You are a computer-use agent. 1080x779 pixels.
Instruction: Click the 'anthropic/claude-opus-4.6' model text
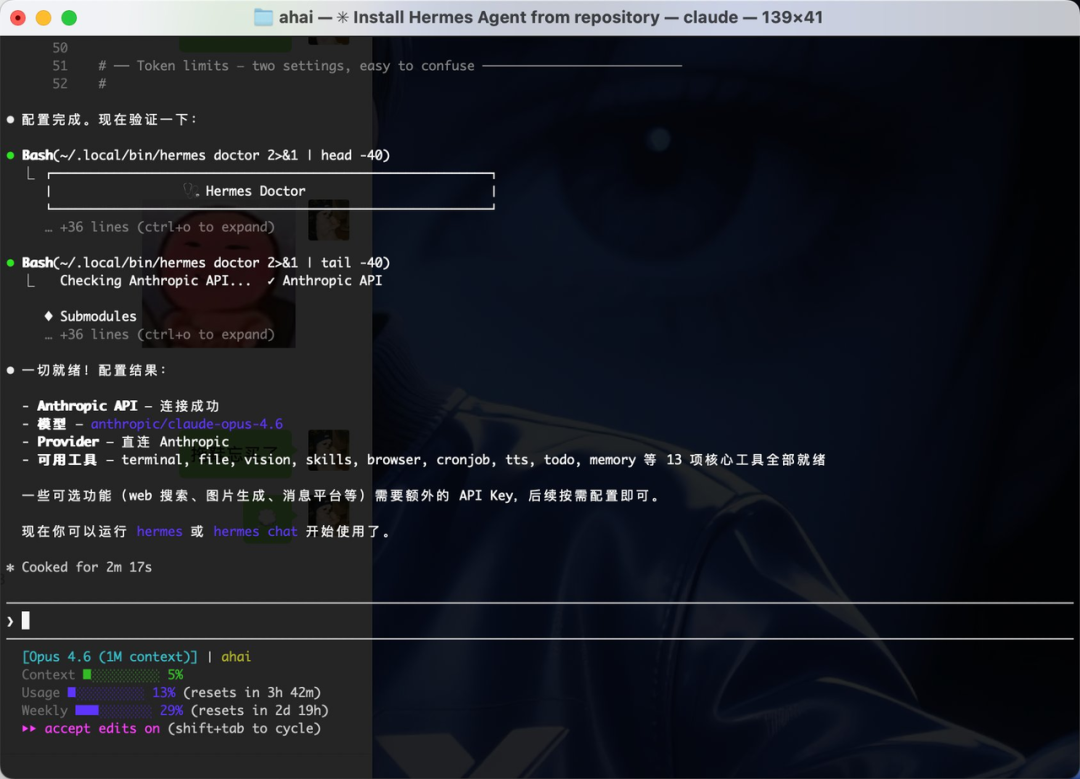pos(187,424)
